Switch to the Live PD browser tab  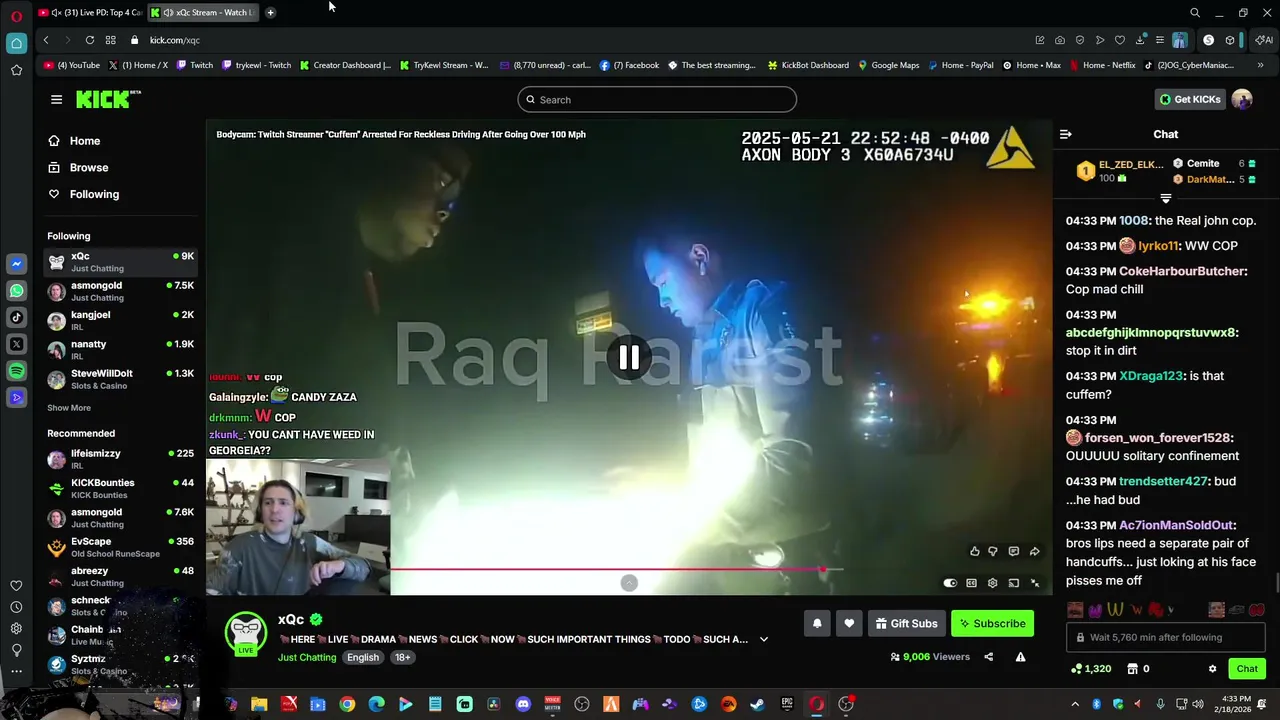click(90, 12)
